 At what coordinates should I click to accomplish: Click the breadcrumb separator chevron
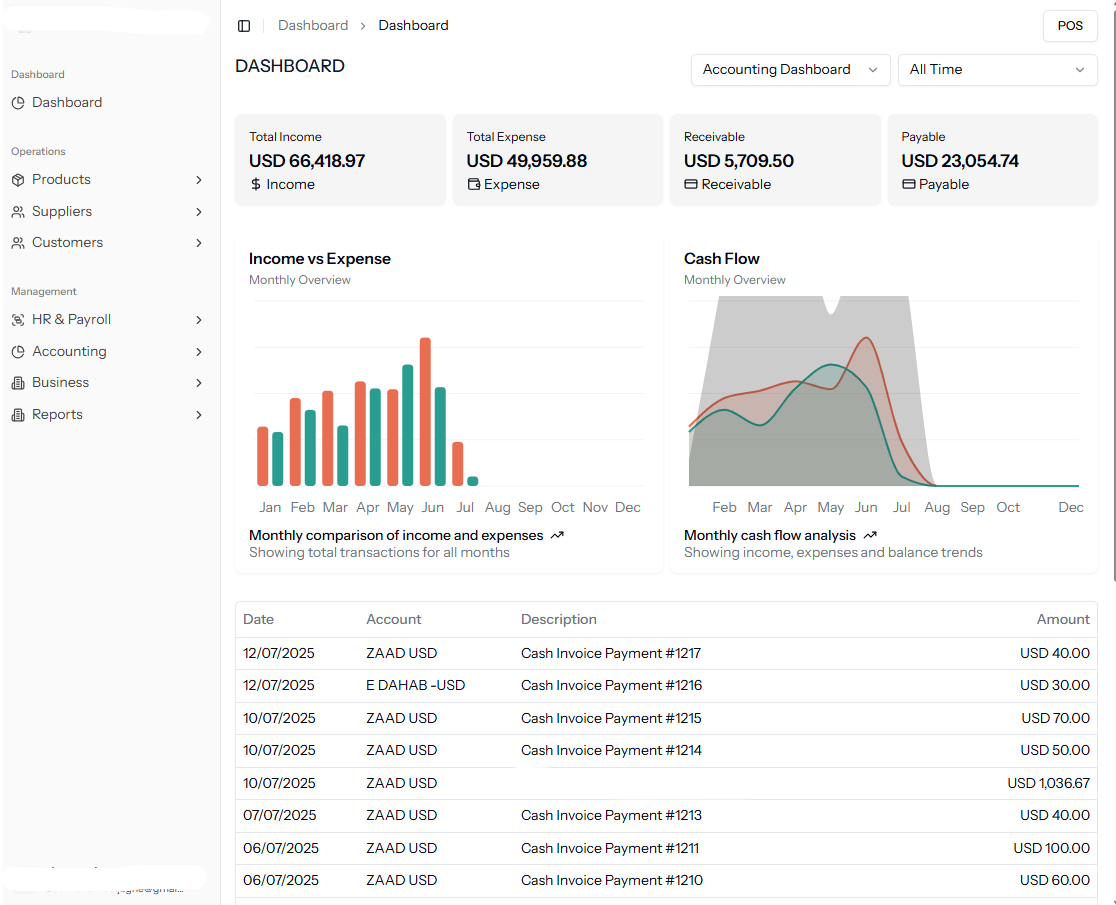[x=363, y=26]
